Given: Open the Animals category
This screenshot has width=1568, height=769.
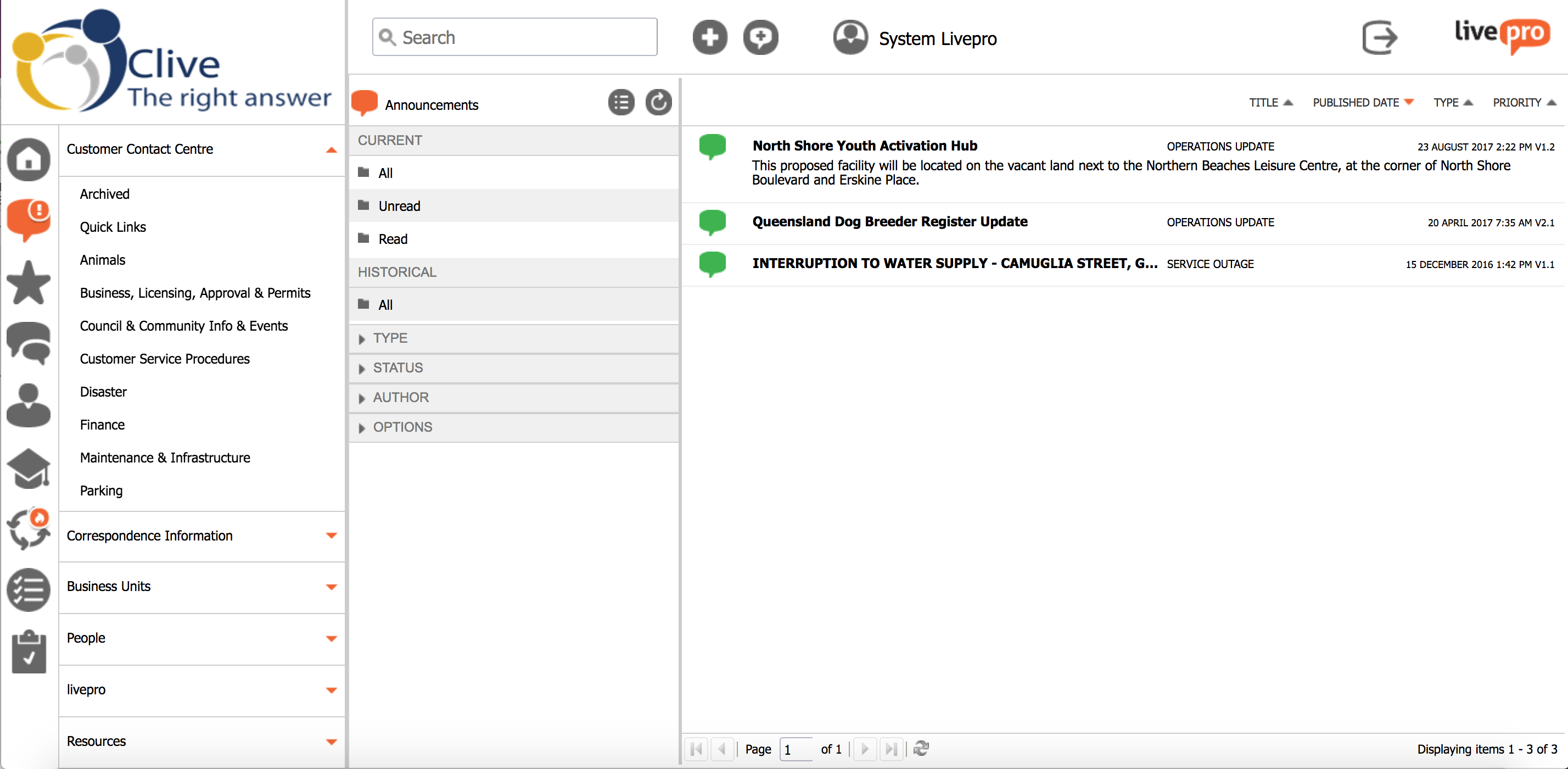Looking at the screenshot, I should point(102,260).
